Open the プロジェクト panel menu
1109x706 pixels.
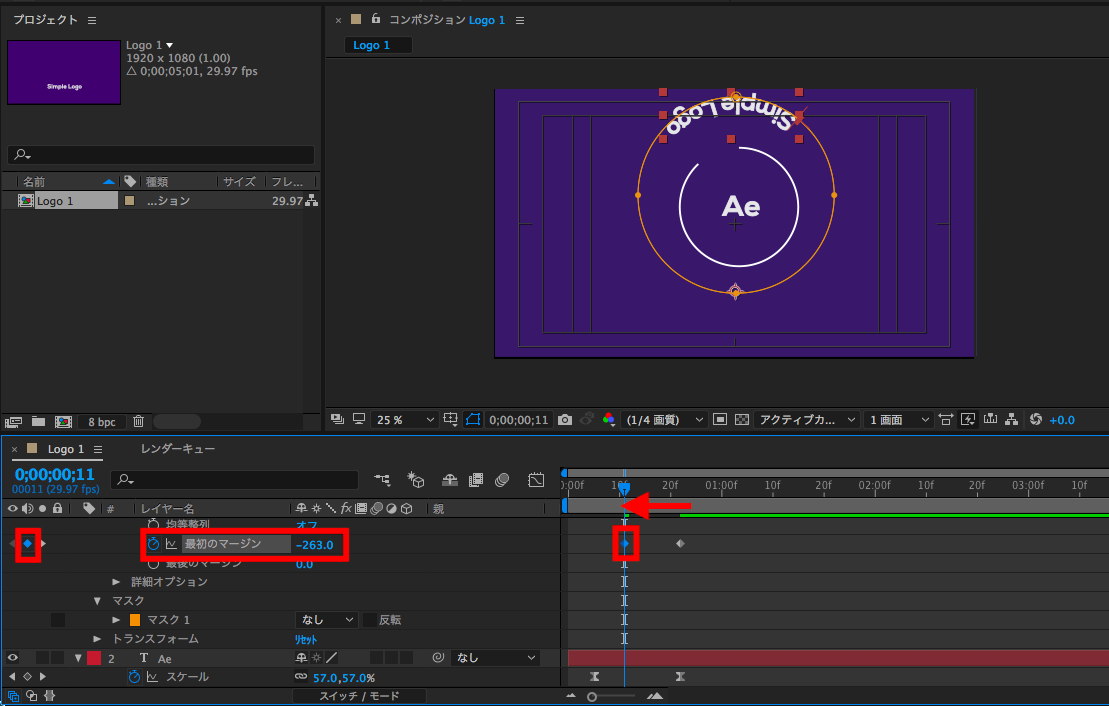point(92,20)
